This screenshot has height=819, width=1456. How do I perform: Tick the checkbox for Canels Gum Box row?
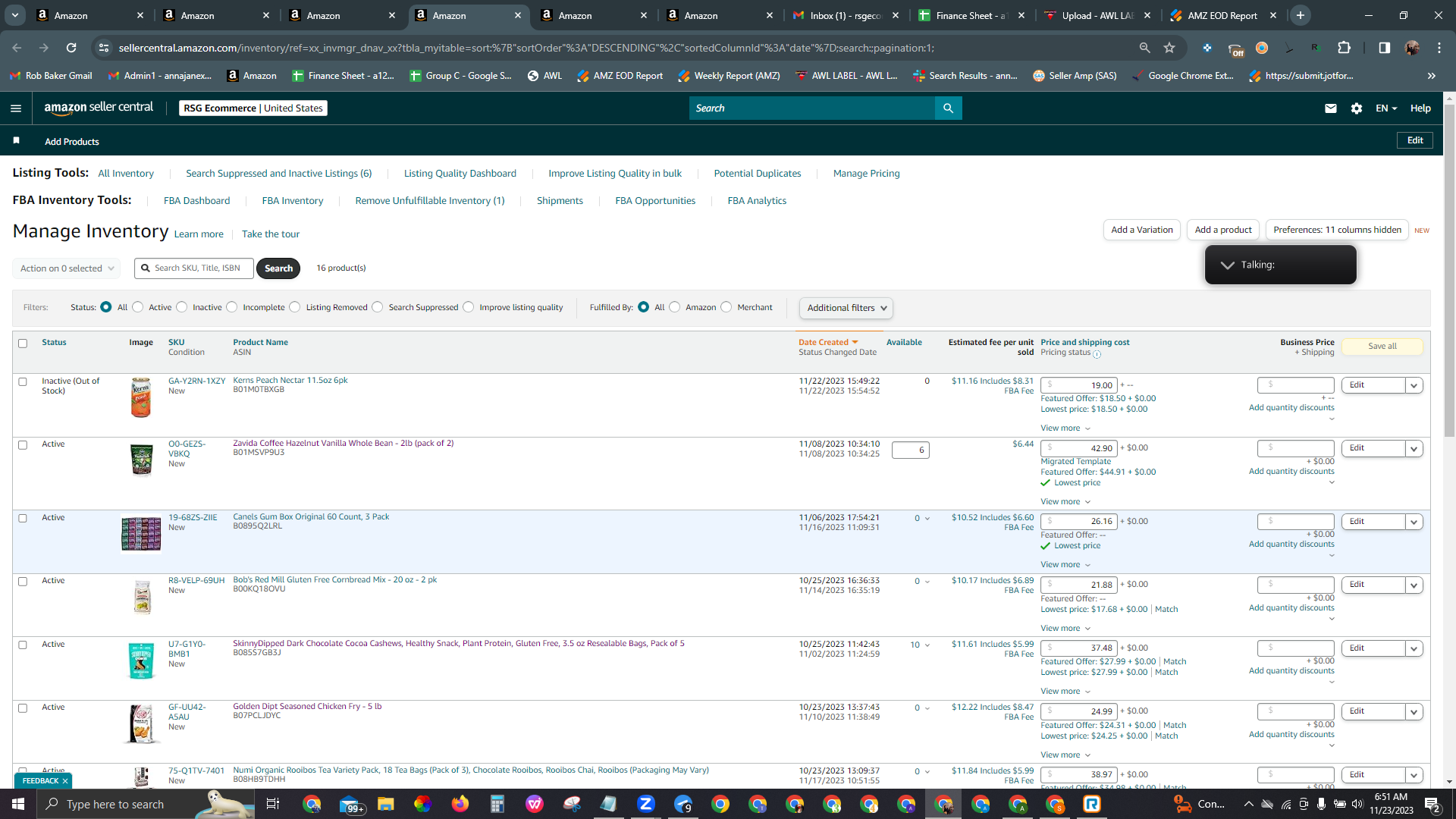(x=23, y=519)
